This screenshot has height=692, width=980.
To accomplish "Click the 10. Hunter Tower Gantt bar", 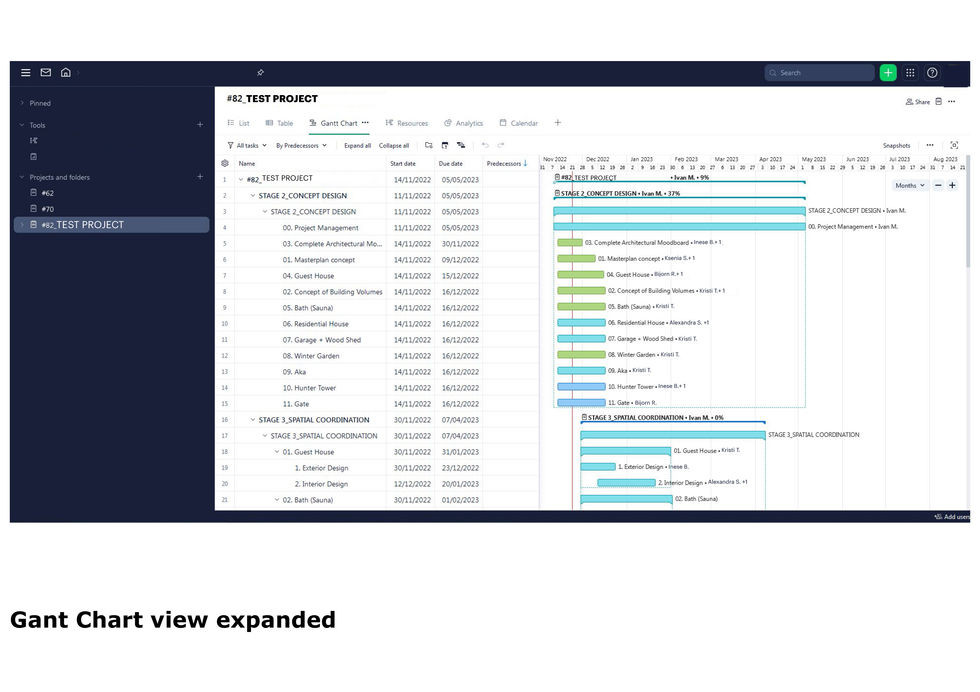I will 581,386.
